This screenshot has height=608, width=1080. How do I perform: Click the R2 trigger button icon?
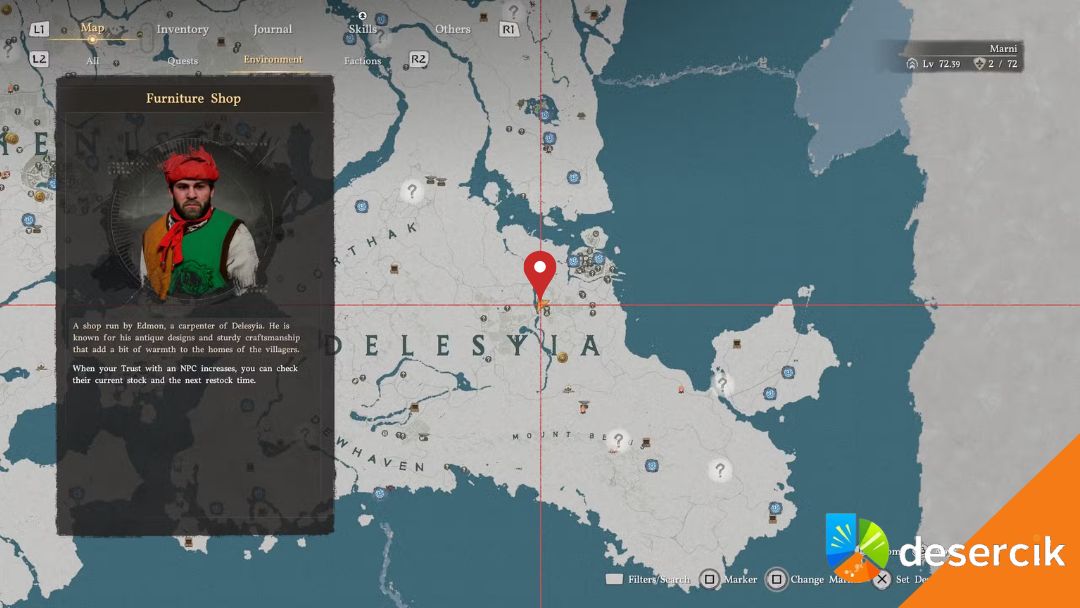click(x=418, y=59)
